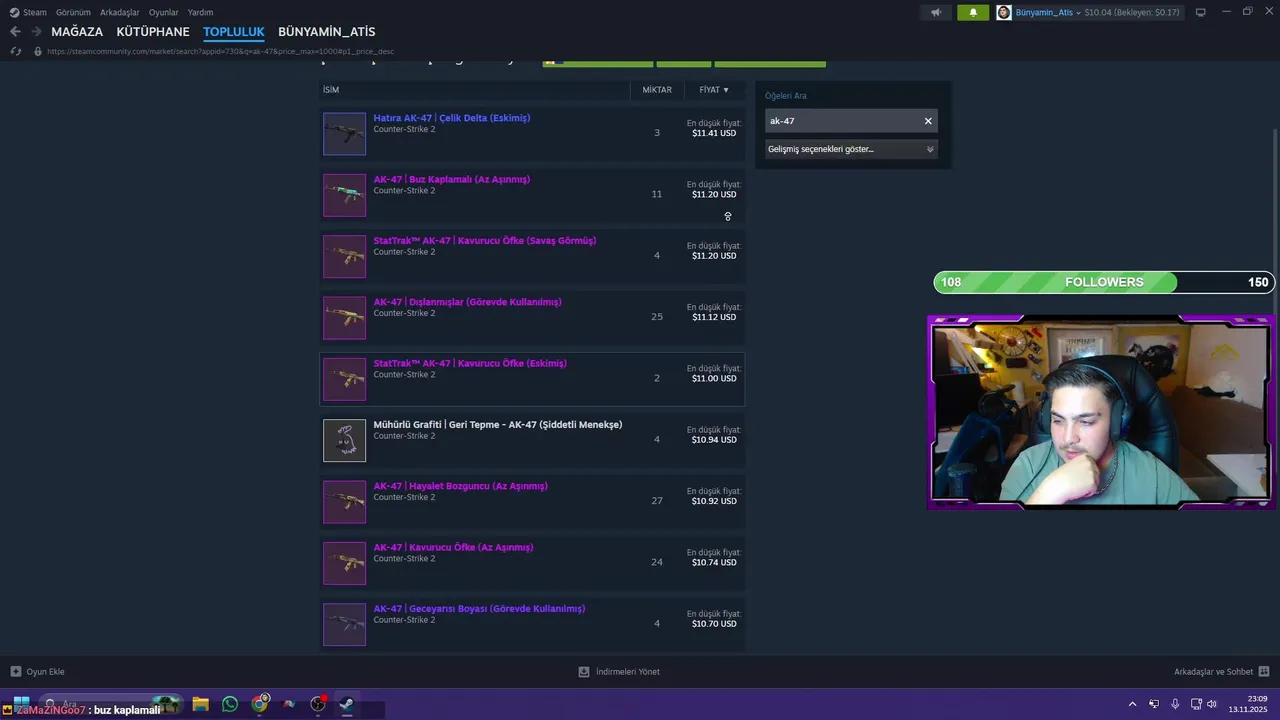Open the announcements megaphone icon
Image resolution: width=1280 pixels, height=720 pixels.
coord(936,12)
